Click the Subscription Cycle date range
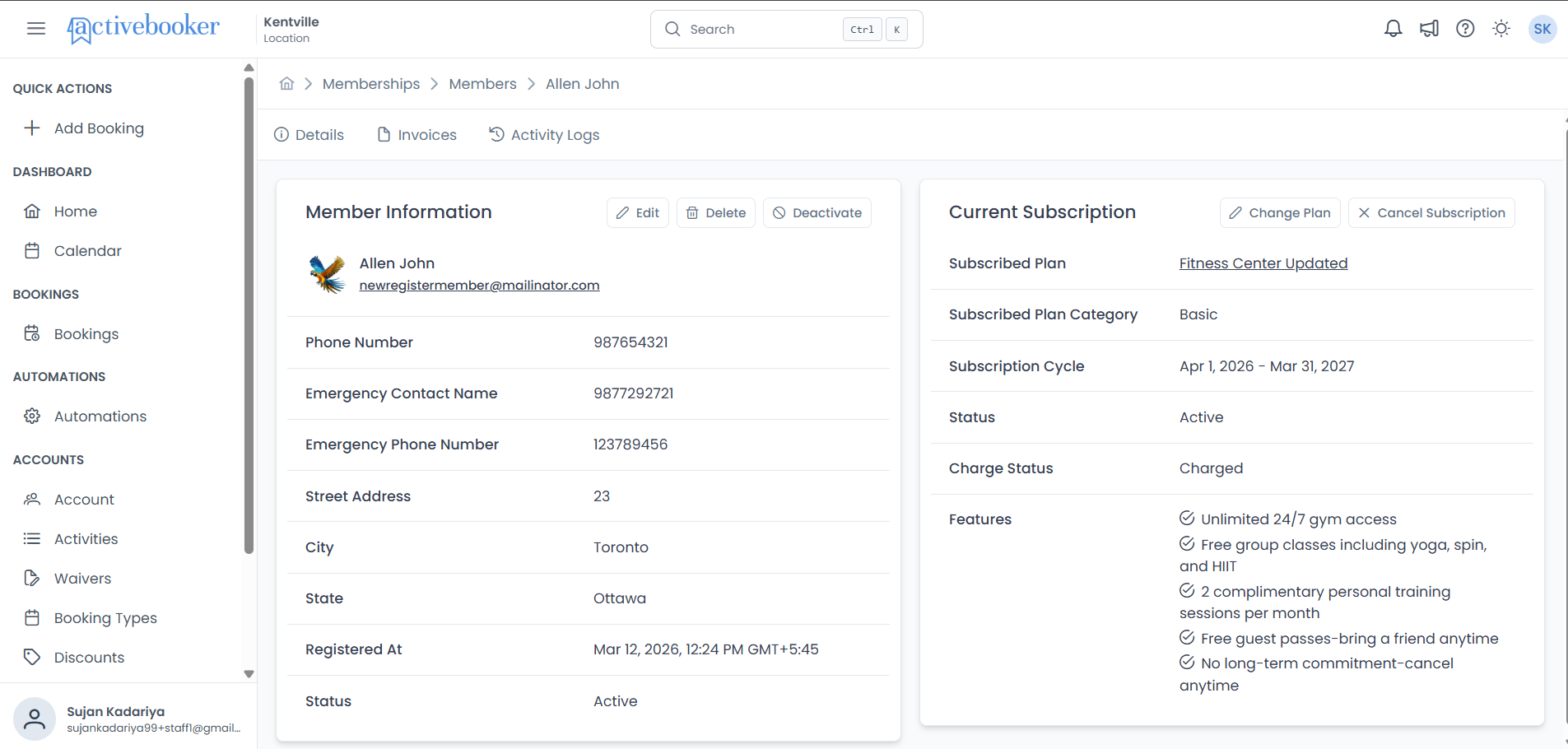Image resolution: width=1568 pixels, height=749 pixels. pos(1267,366)
